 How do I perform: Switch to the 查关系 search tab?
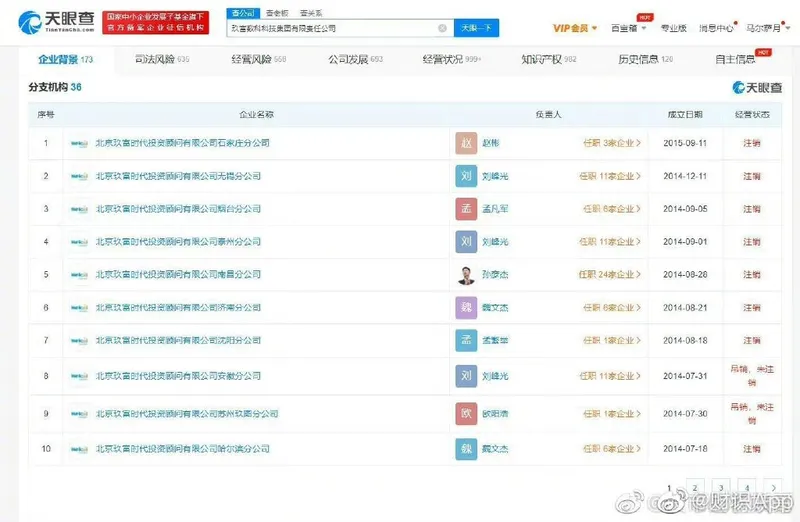(x=311, y=13)
